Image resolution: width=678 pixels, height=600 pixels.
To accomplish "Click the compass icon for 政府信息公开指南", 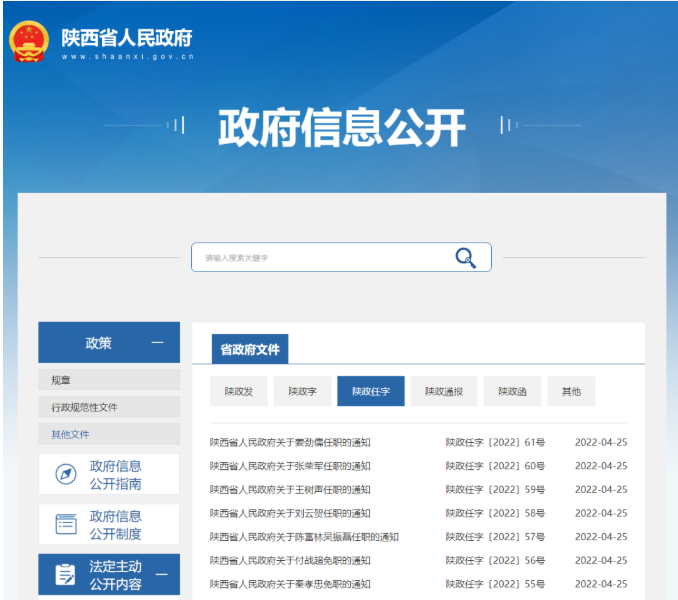I will pos(66,474).
